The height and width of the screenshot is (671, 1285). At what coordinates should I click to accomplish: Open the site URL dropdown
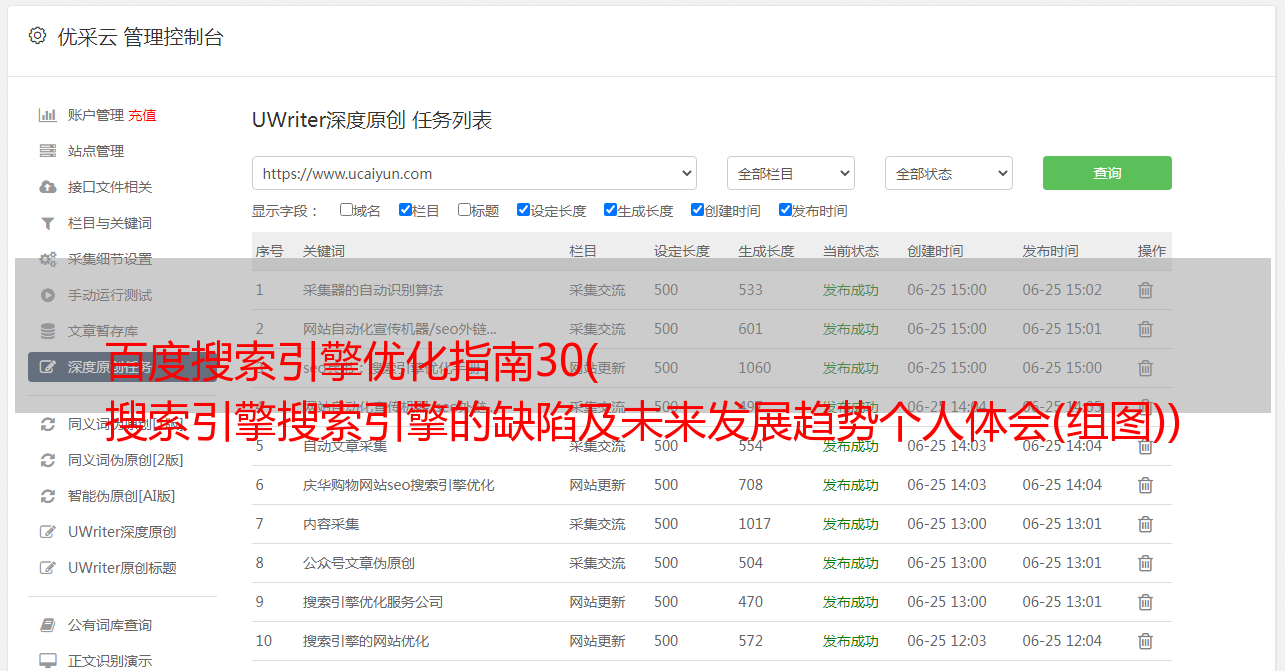pyautogui.click(x=474, y=173)
